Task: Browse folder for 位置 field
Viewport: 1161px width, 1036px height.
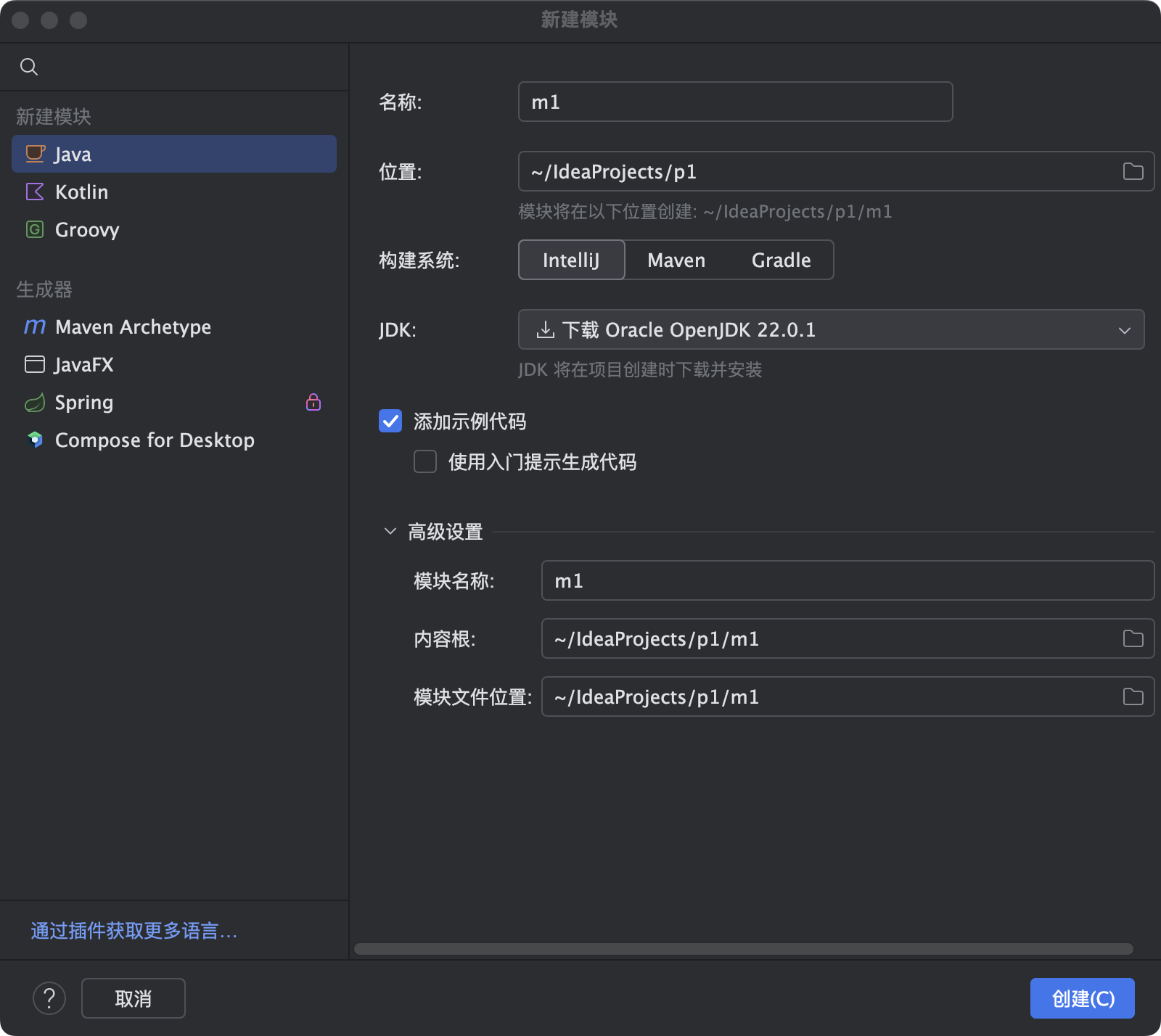Action: (1133, 171)
